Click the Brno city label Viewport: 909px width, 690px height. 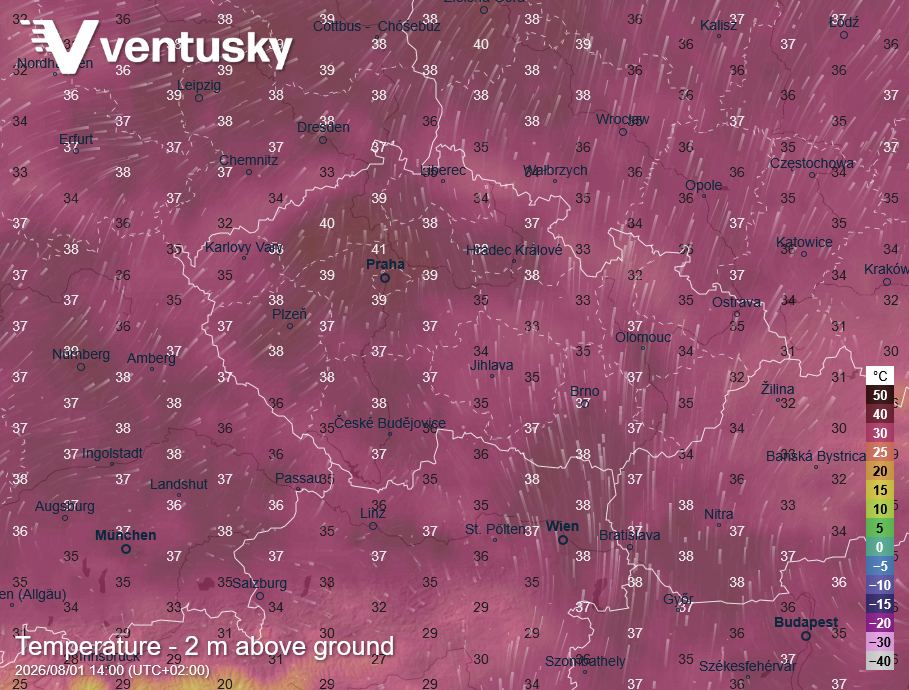(x=584, y=391)
